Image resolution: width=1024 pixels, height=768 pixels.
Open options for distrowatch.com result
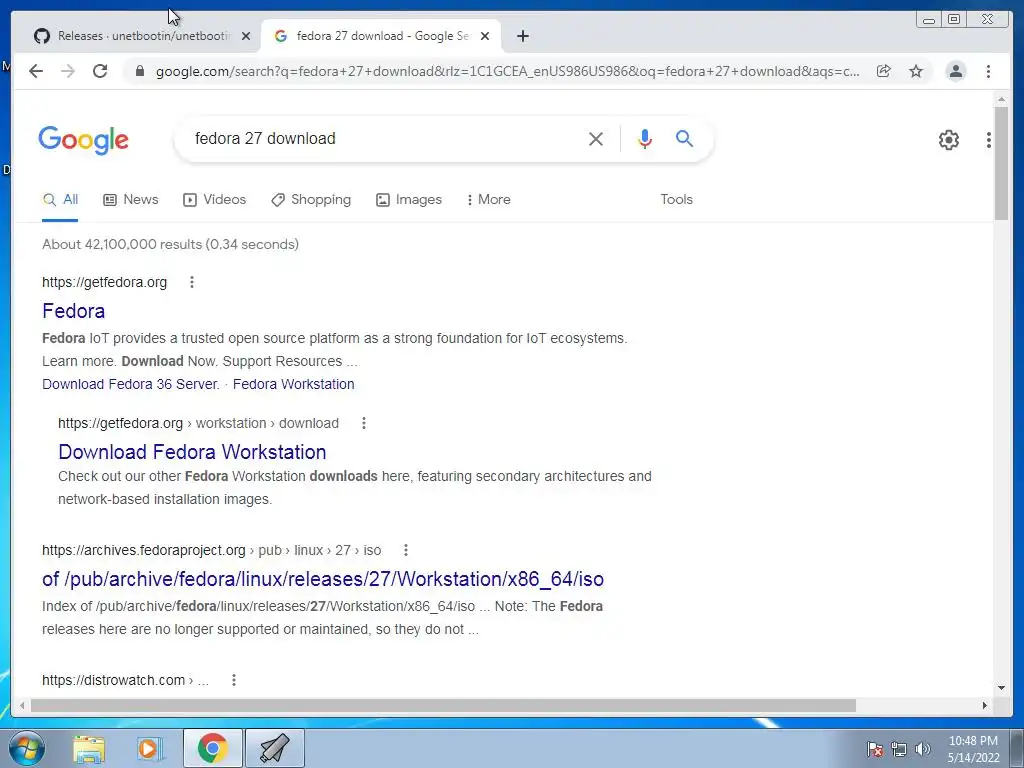[x=234, y=680]
